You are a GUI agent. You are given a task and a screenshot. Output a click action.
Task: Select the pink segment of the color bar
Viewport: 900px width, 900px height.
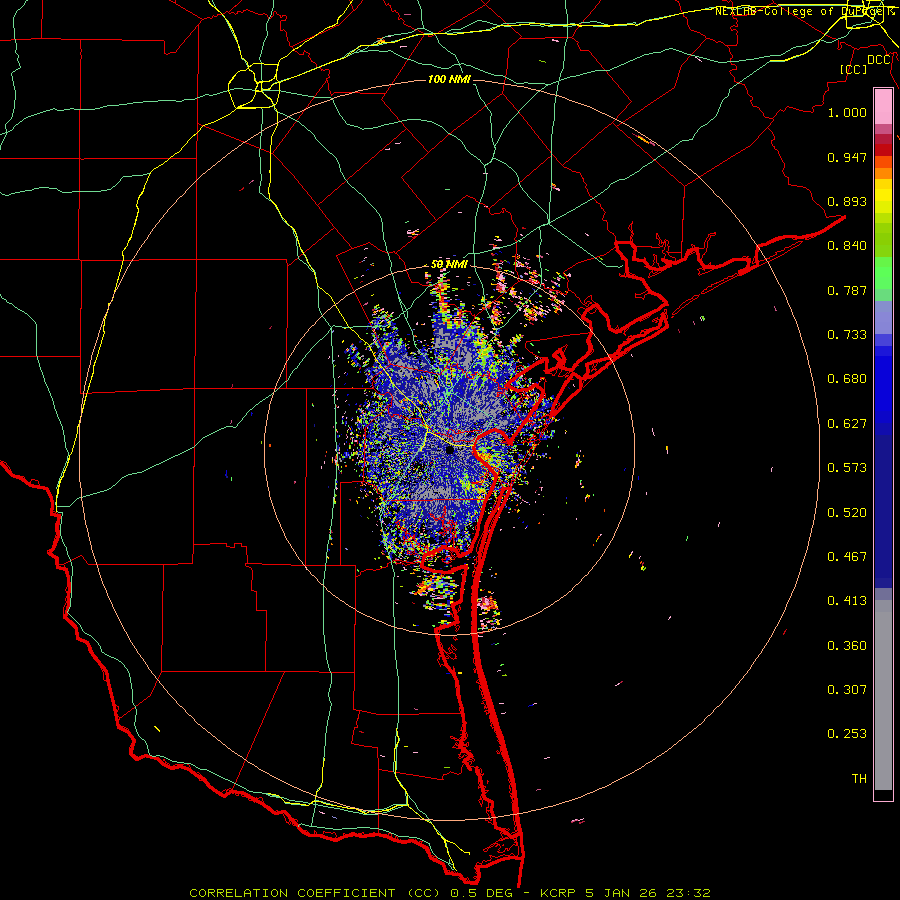[883, 107]
